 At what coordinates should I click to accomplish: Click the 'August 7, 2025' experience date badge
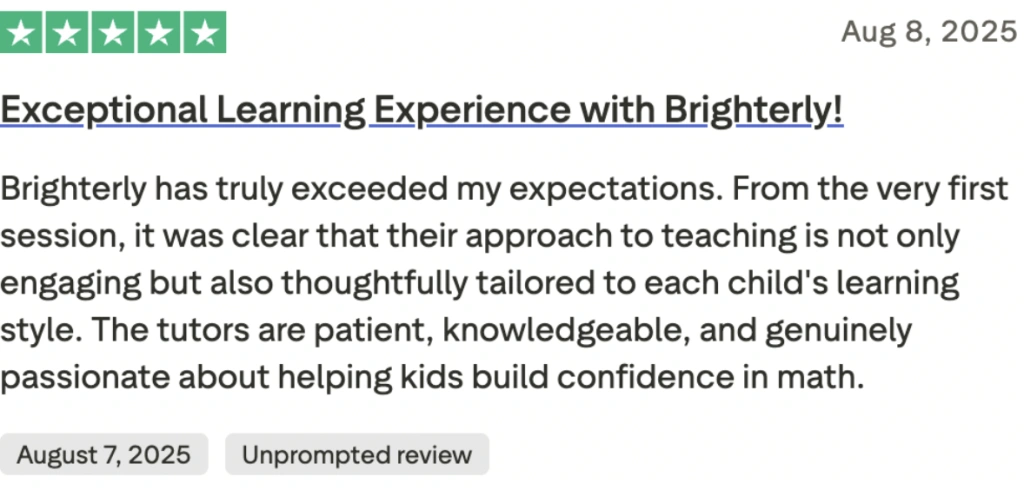(103, 455)
